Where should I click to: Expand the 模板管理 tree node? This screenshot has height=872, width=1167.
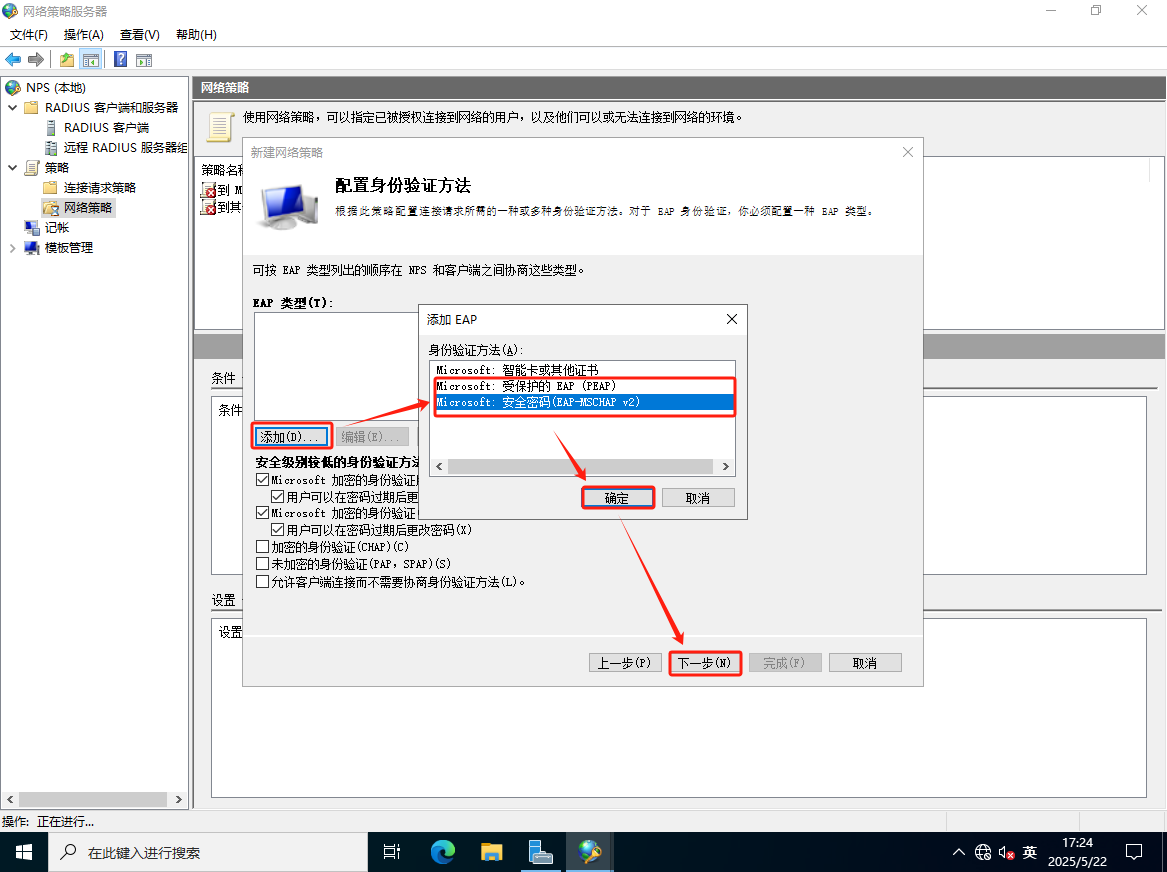pos(13,249)
